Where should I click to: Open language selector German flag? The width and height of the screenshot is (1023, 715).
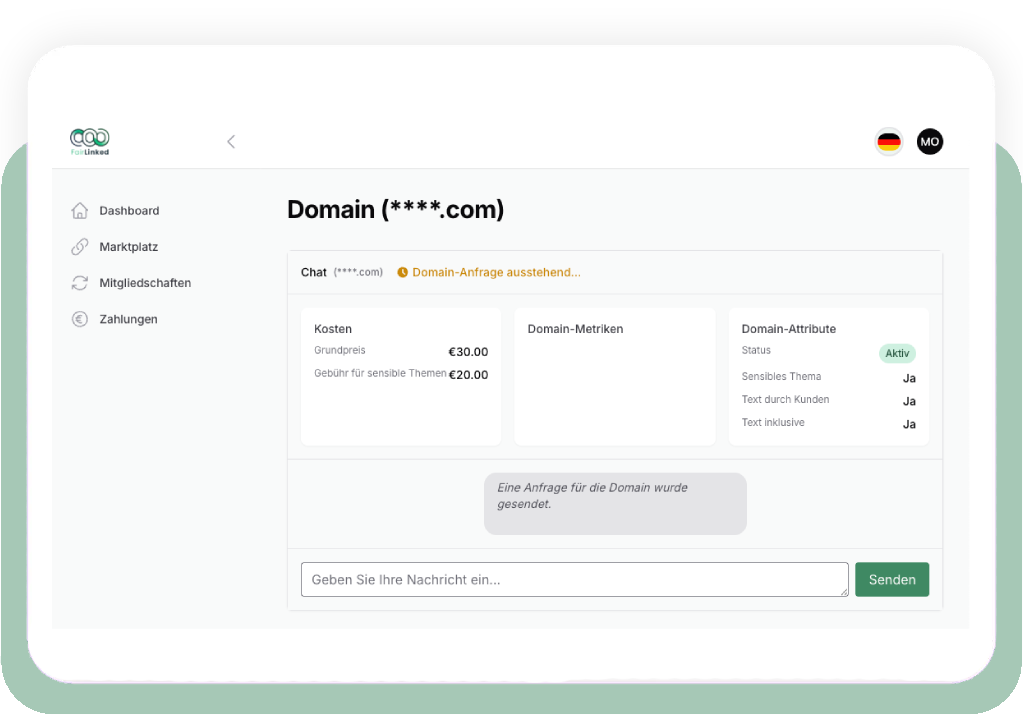pyautogui.click(x=889, y=142)
